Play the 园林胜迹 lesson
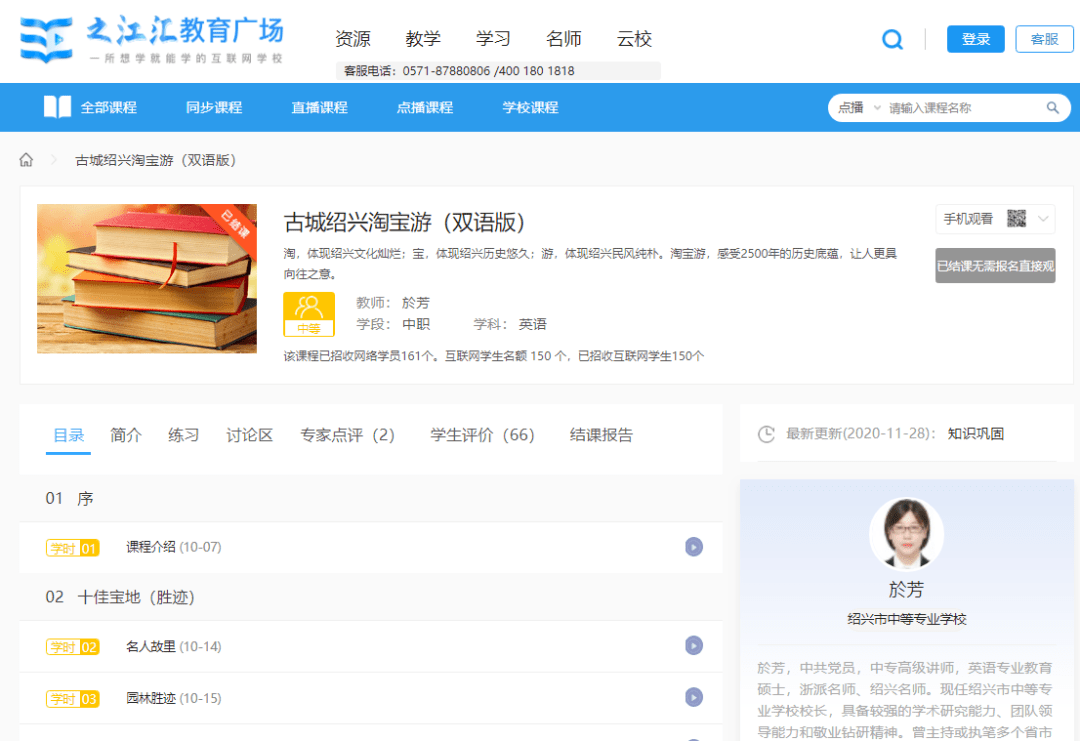Screen dimensions: 1080x741 694,697
